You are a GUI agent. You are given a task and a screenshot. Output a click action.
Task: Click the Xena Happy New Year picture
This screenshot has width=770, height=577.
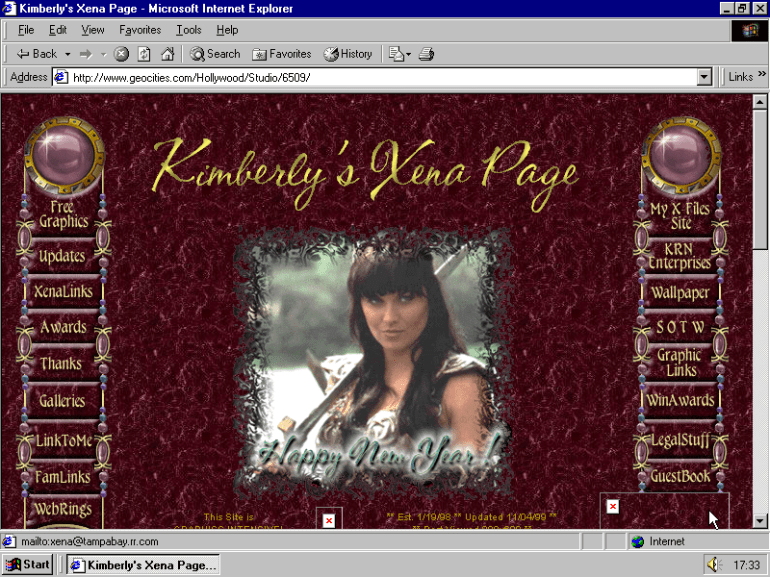(x=374, y=363)
